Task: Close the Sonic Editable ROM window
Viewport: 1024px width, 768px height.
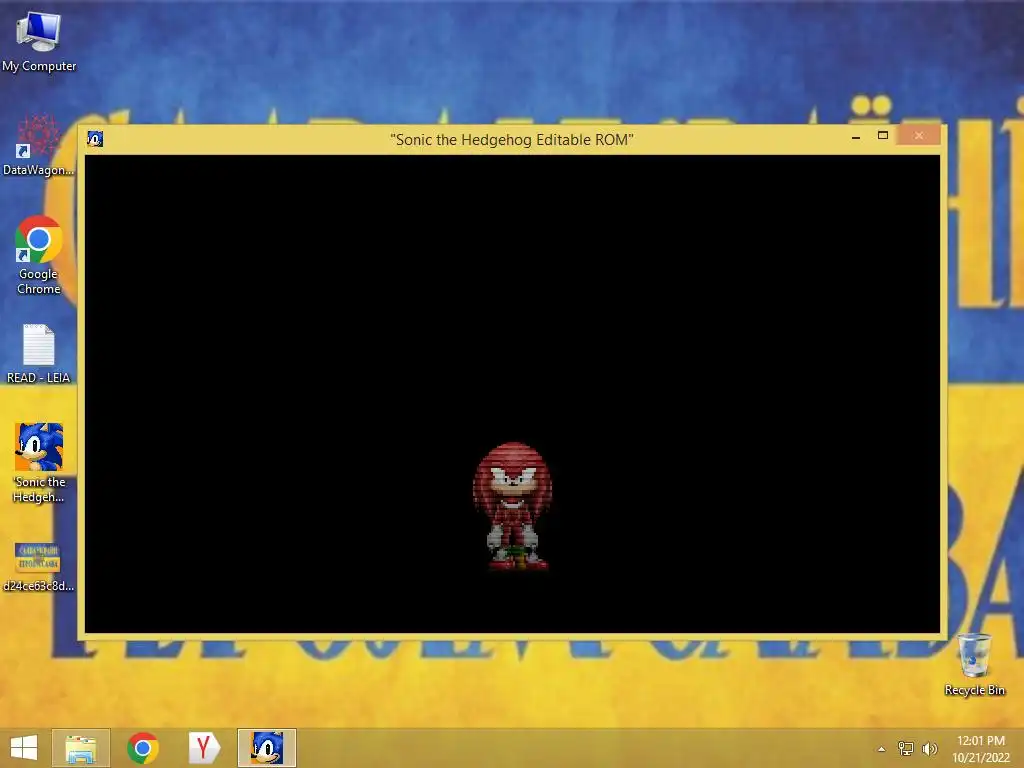Action: pyautogui.click(x=919, y=135)
